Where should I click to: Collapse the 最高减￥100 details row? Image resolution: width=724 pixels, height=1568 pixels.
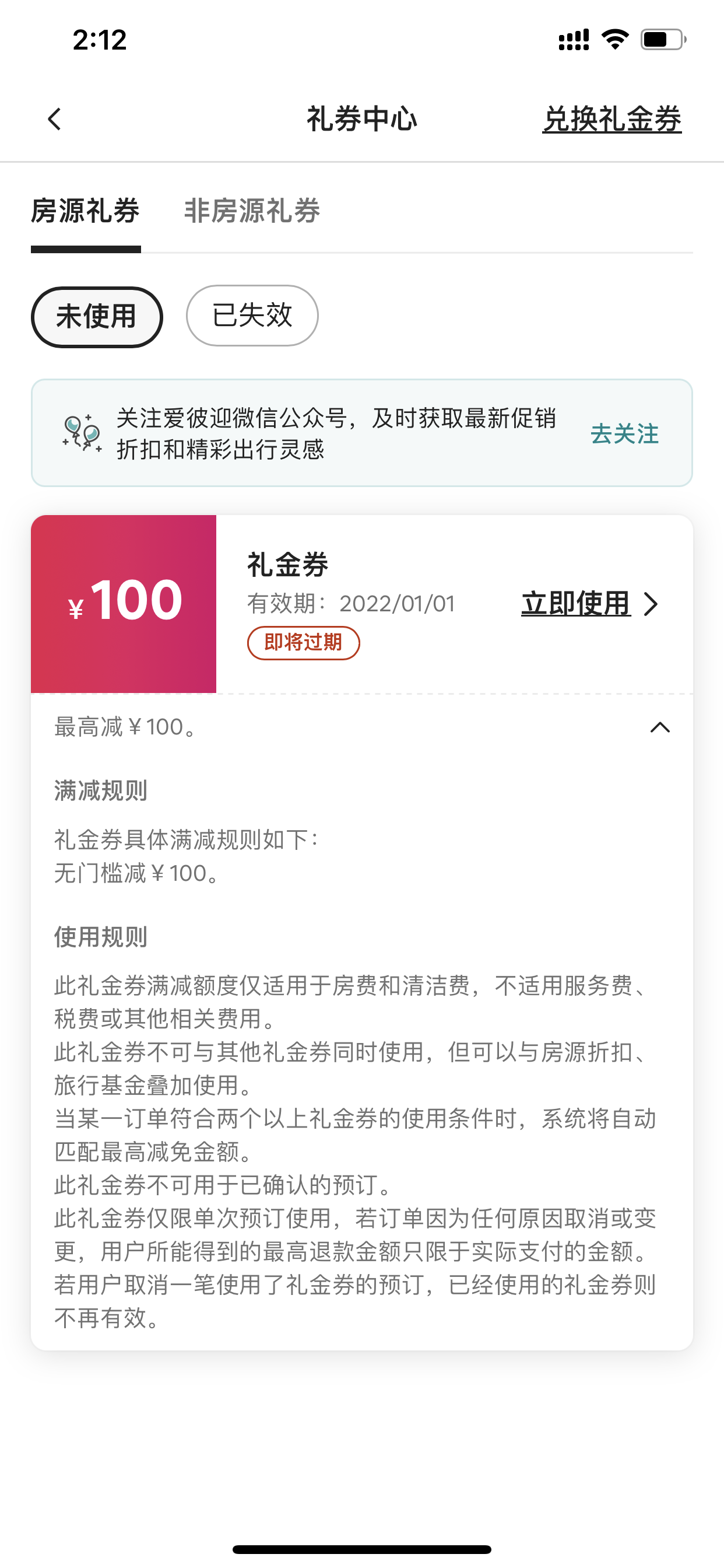point(126,727)
